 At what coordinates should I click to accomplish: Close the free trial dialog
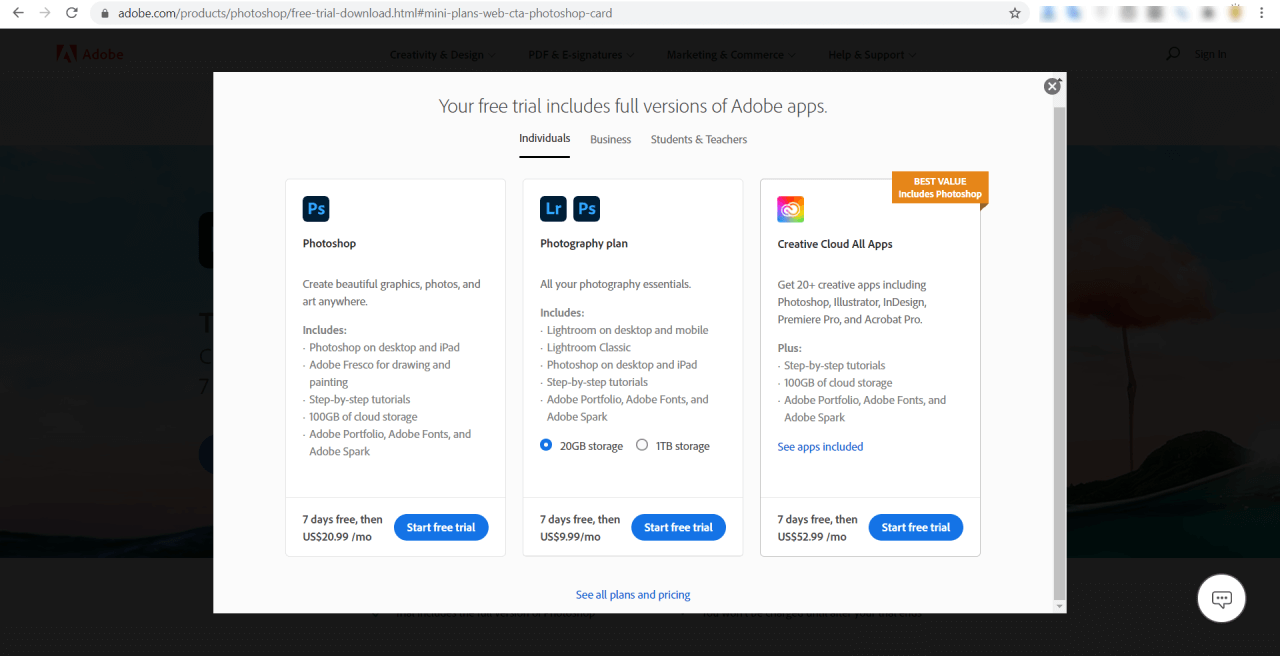tap(1052, 86)
